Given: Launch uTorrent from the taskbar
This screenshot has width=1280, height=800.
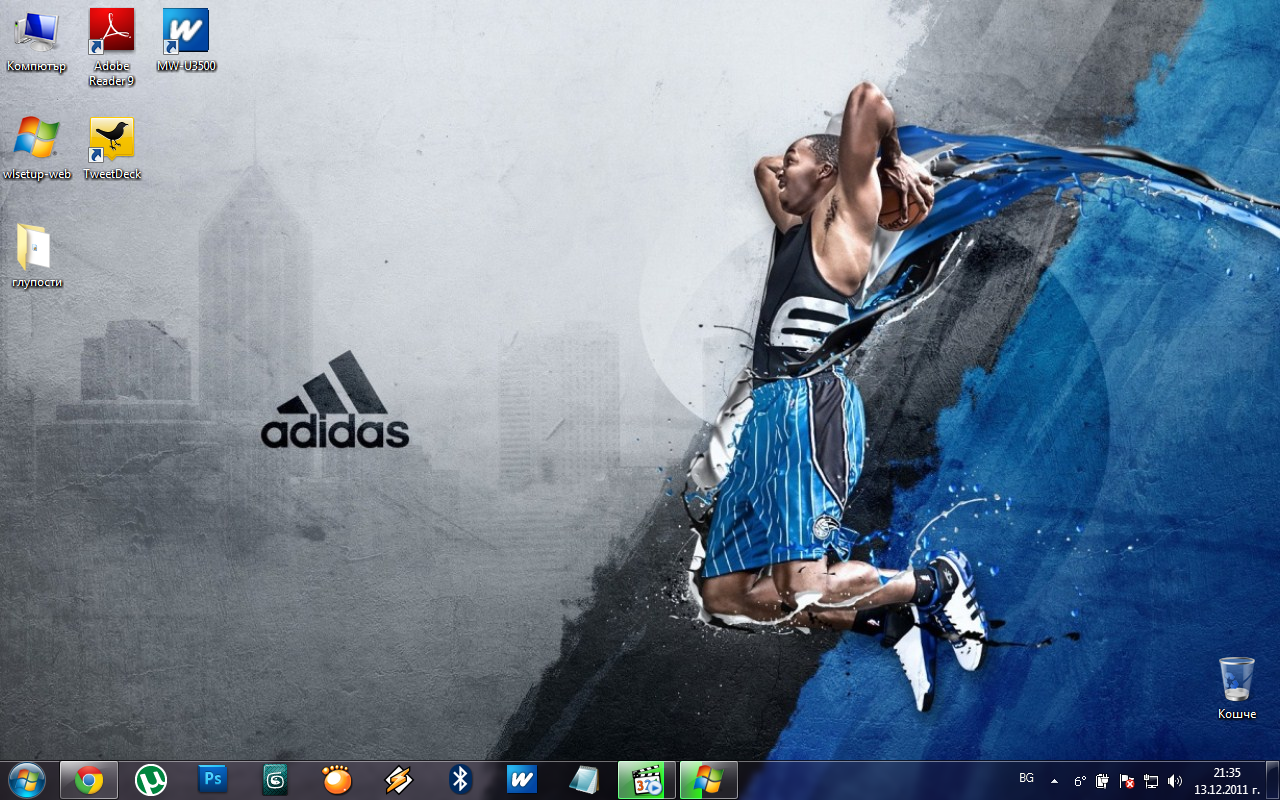Looking at the screenshot, I should [151, 780].
